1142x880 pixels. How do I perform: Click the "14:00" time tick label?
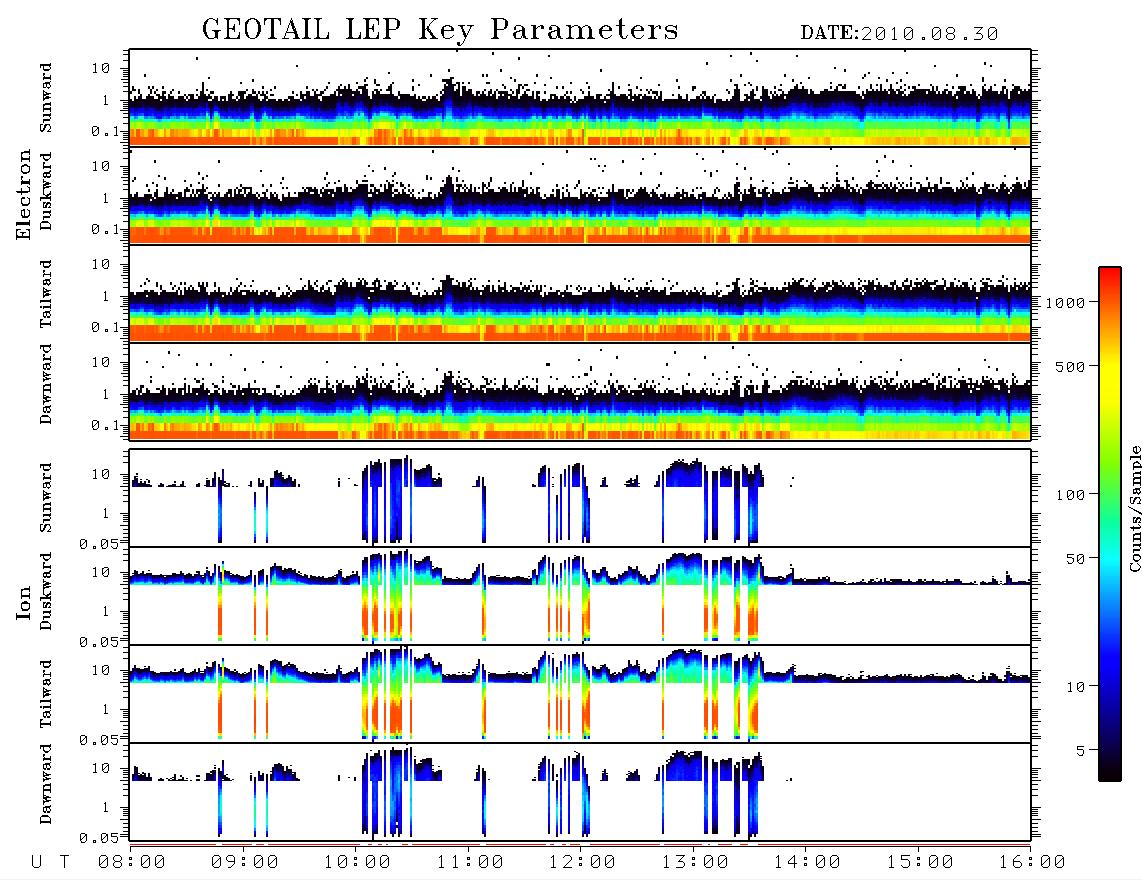[x=807, y=863]
